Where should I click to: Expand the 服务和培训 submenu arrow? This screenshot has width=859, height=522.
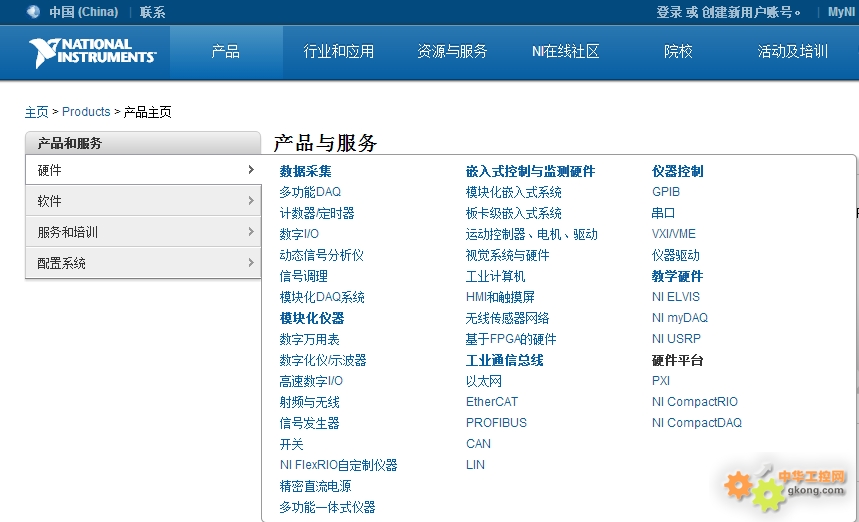click(x=251, y=232)
